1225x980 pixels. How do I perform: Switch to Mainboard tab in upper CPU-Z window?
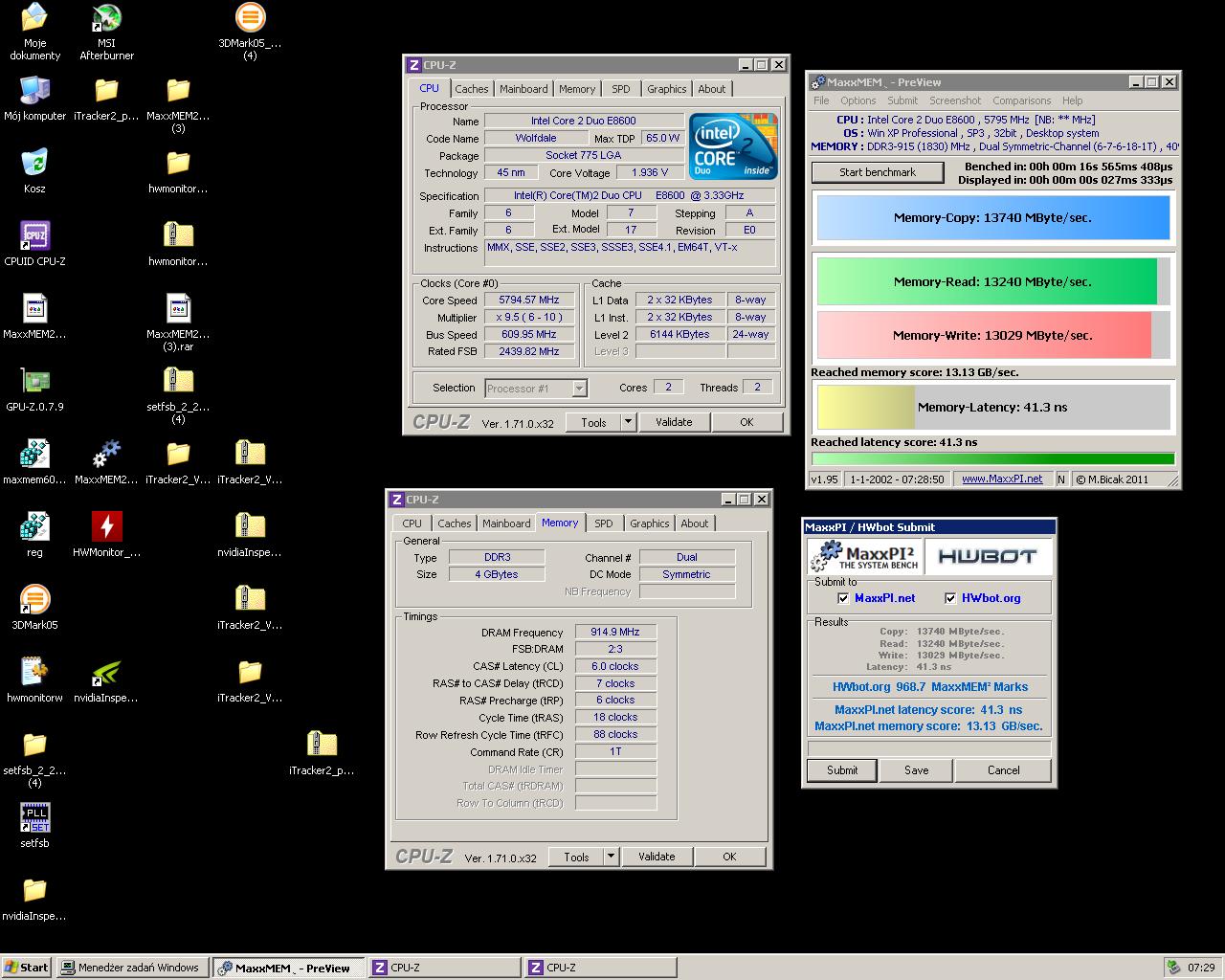[523, 89]
